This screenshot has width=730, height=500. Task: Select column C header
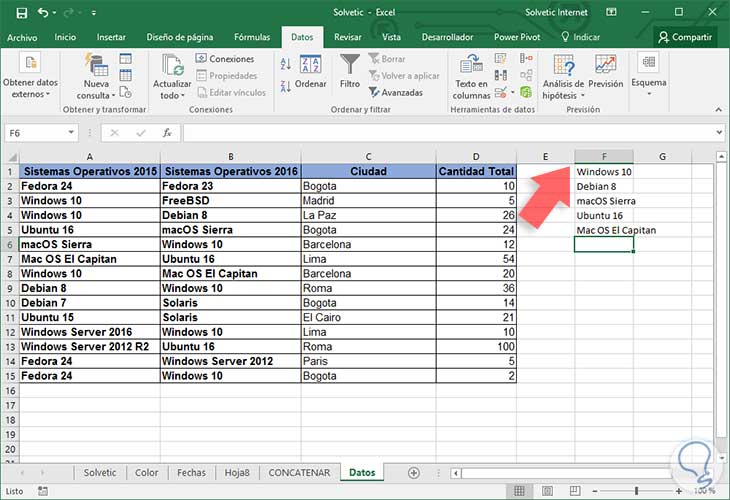[x=368, y=157]
